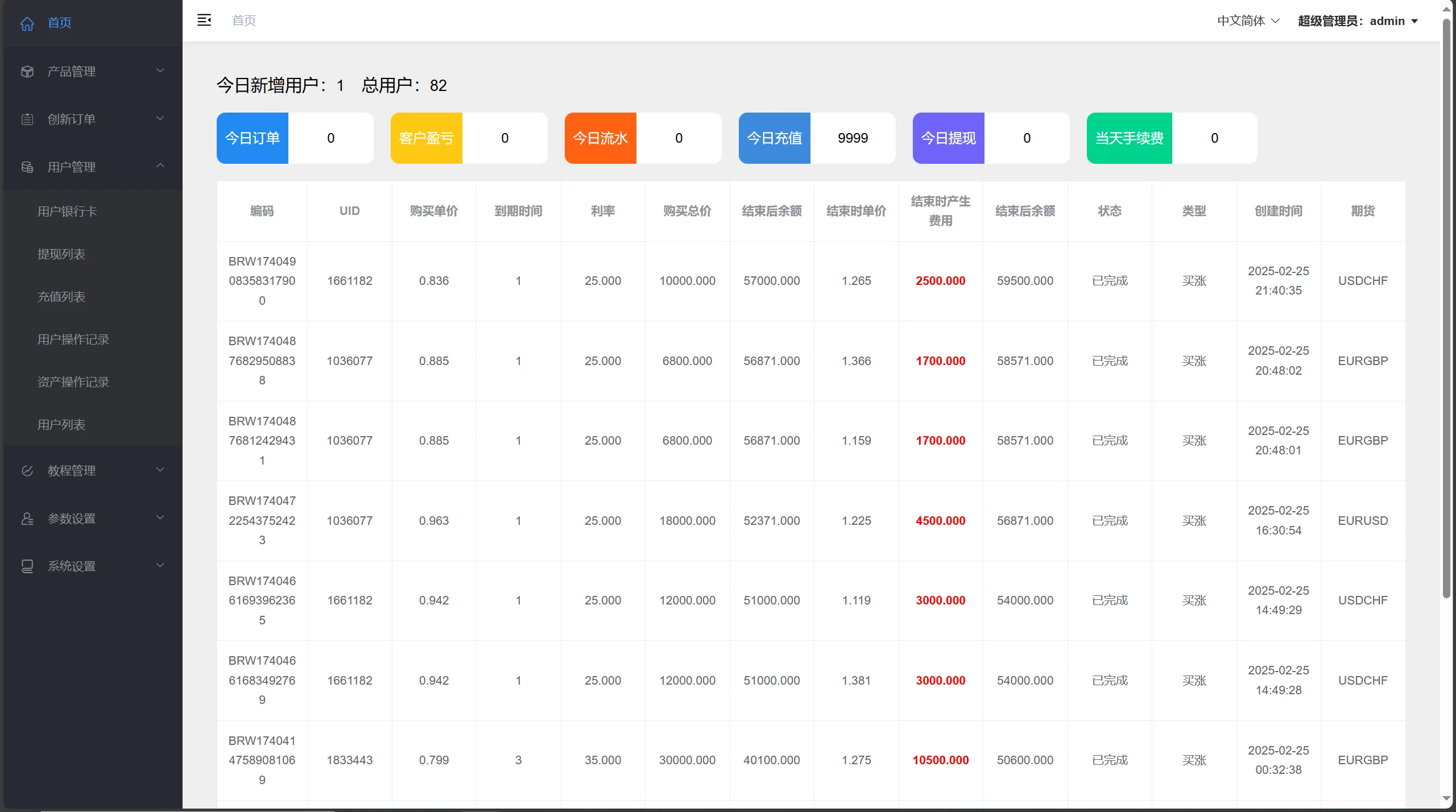Open the 用户列表 submenu item

coord(61,424)
